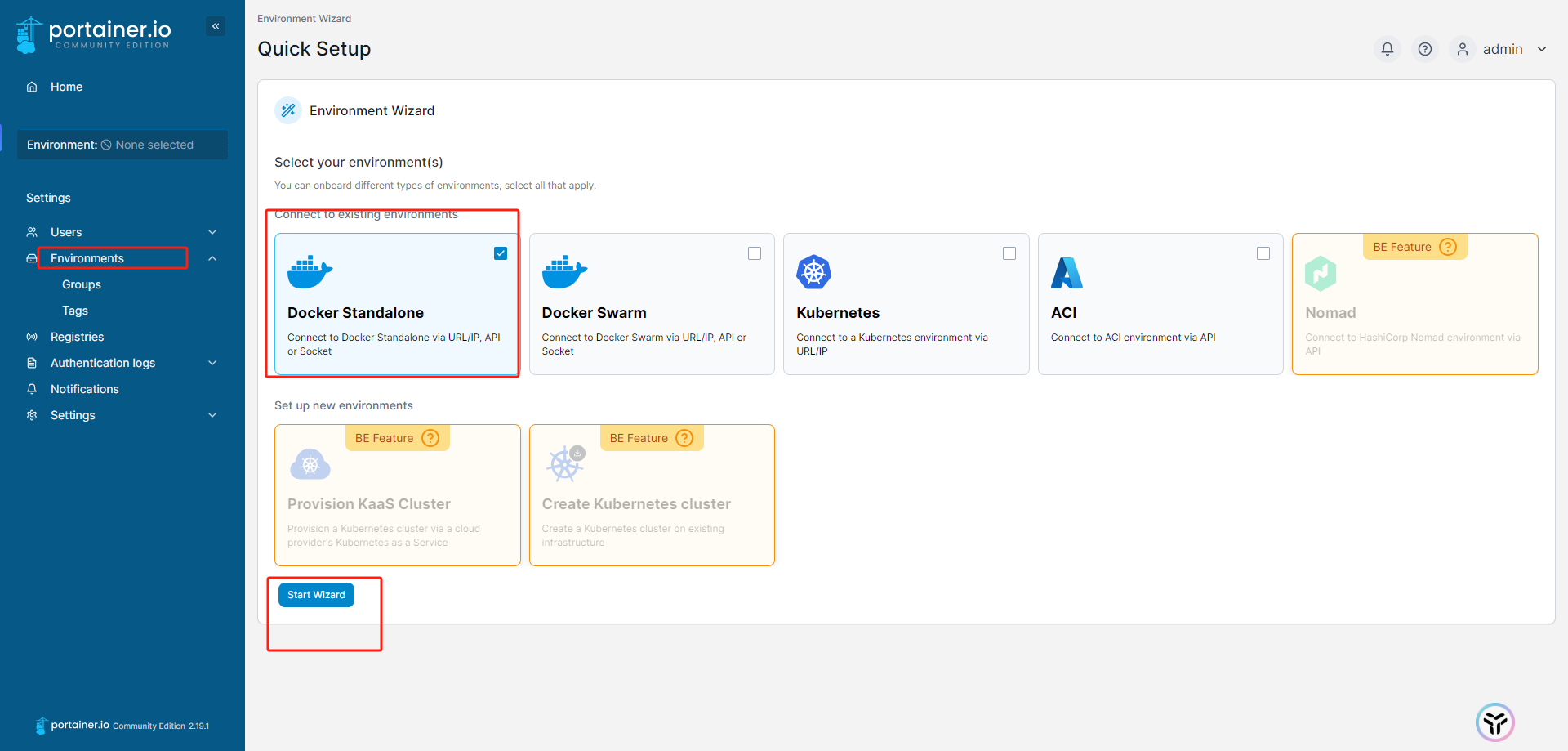Image resolution: width=1568 pixels, height=751 pixels.
Task: Click the ACI Azure icon
Action: point(1067,273)
